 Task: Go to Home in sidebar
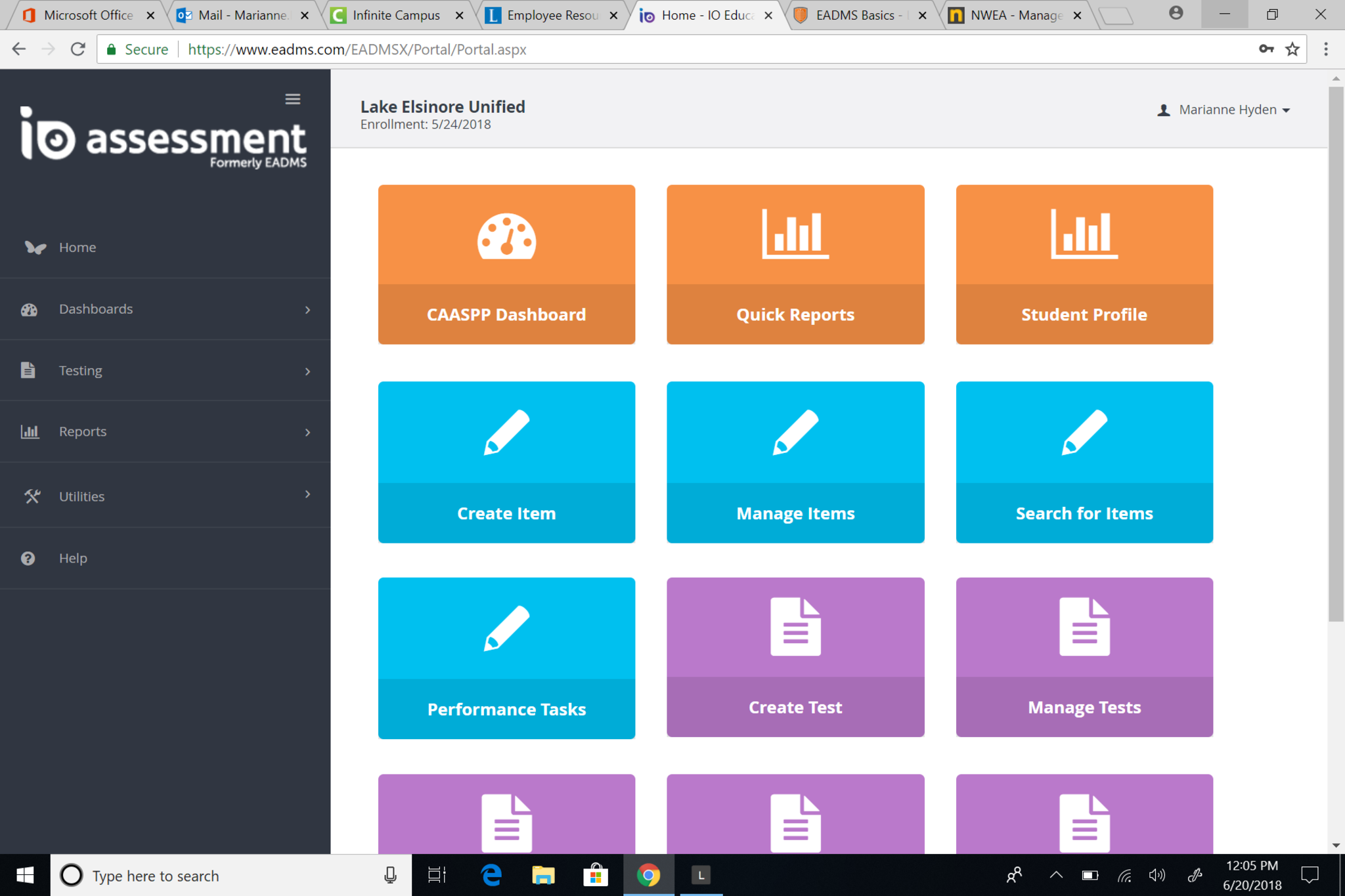(x=77, y=247)
